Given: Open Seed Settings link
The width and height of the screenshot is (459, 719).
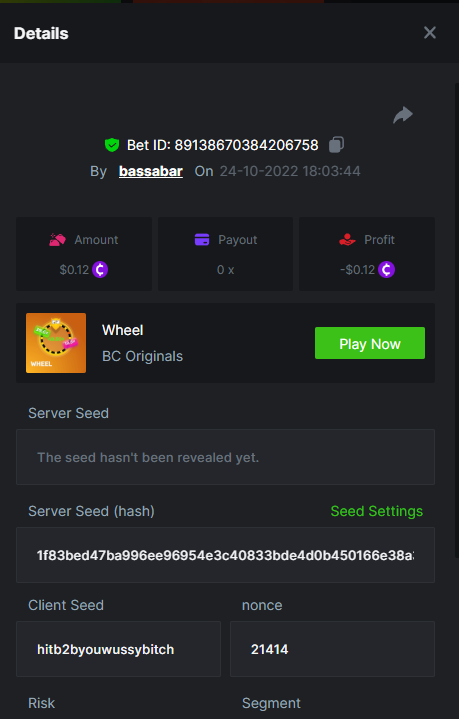Looking at the screenshot, I should [376, 511].
